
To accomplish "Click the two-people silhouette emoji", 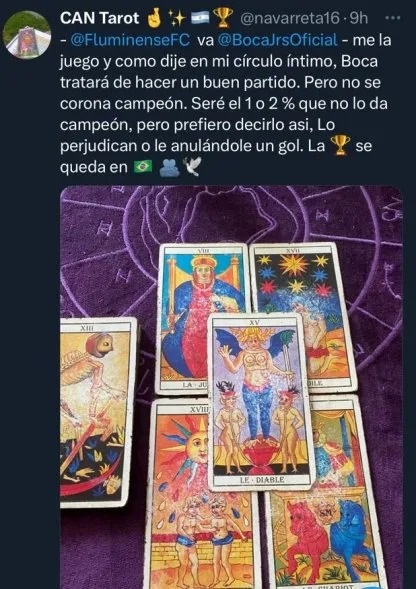I will (x=169, y=167).
